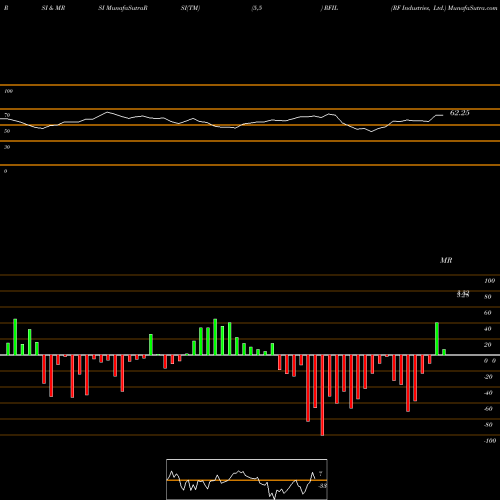Click the RSI axis label 70
Viewport: 500px width, 500px height.
7,115
